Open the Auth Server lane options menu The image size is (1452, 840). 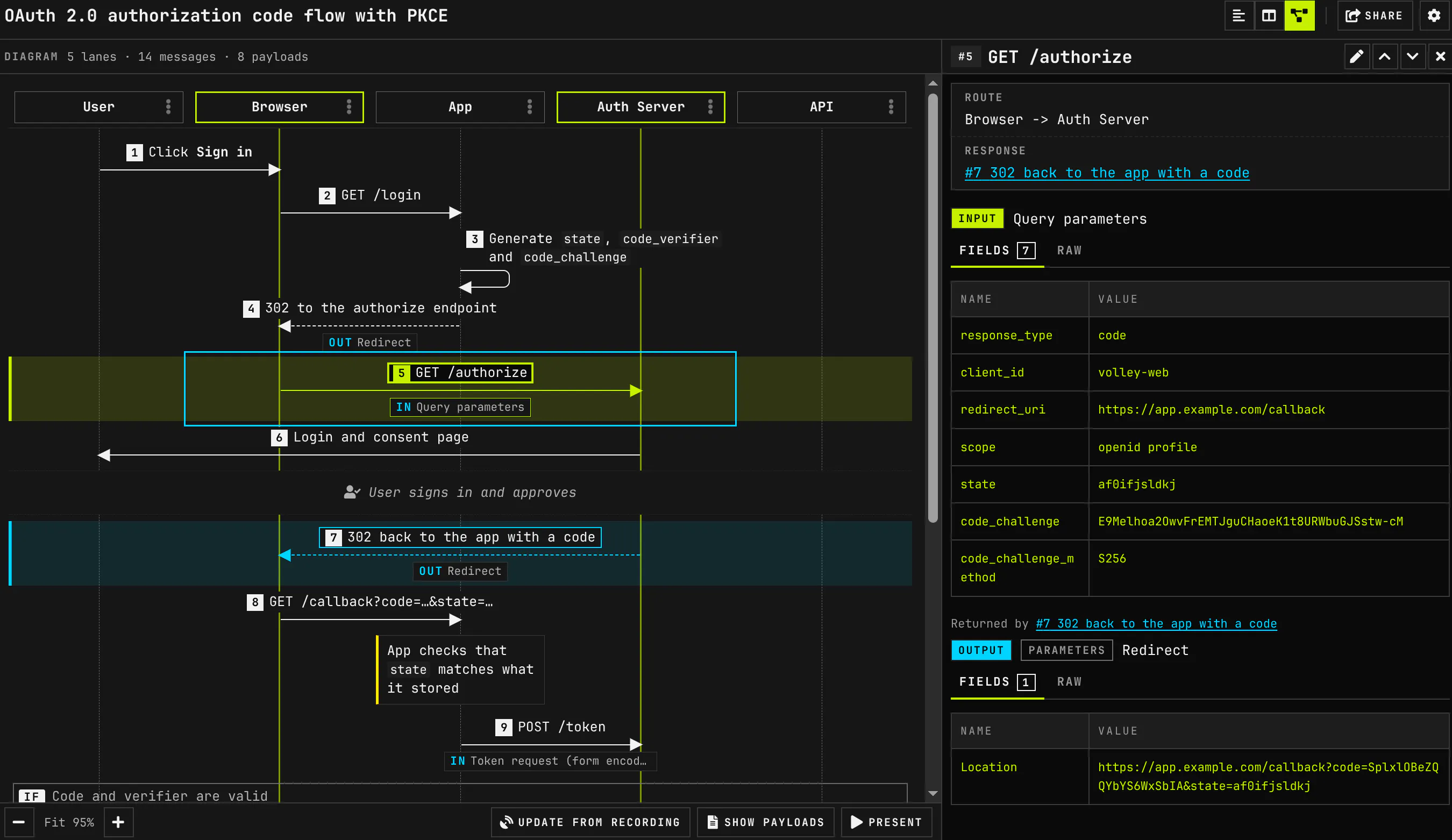[710, 107]
